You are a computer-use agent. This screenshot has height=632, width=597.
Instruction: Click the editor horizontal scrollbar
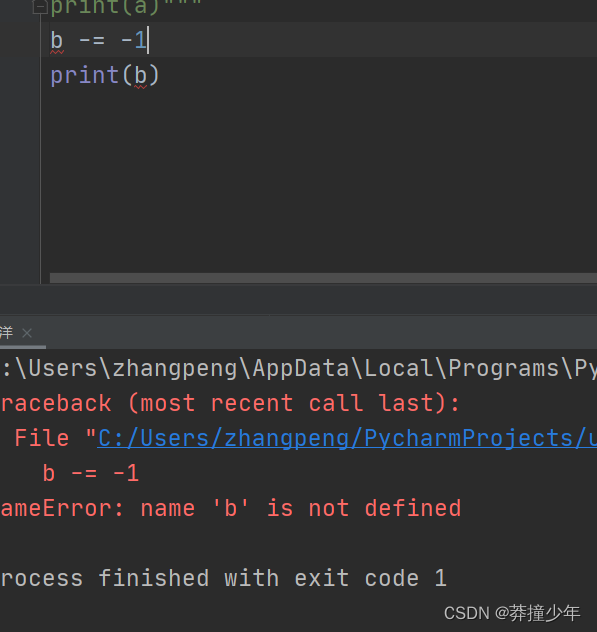tap(323, 278)
